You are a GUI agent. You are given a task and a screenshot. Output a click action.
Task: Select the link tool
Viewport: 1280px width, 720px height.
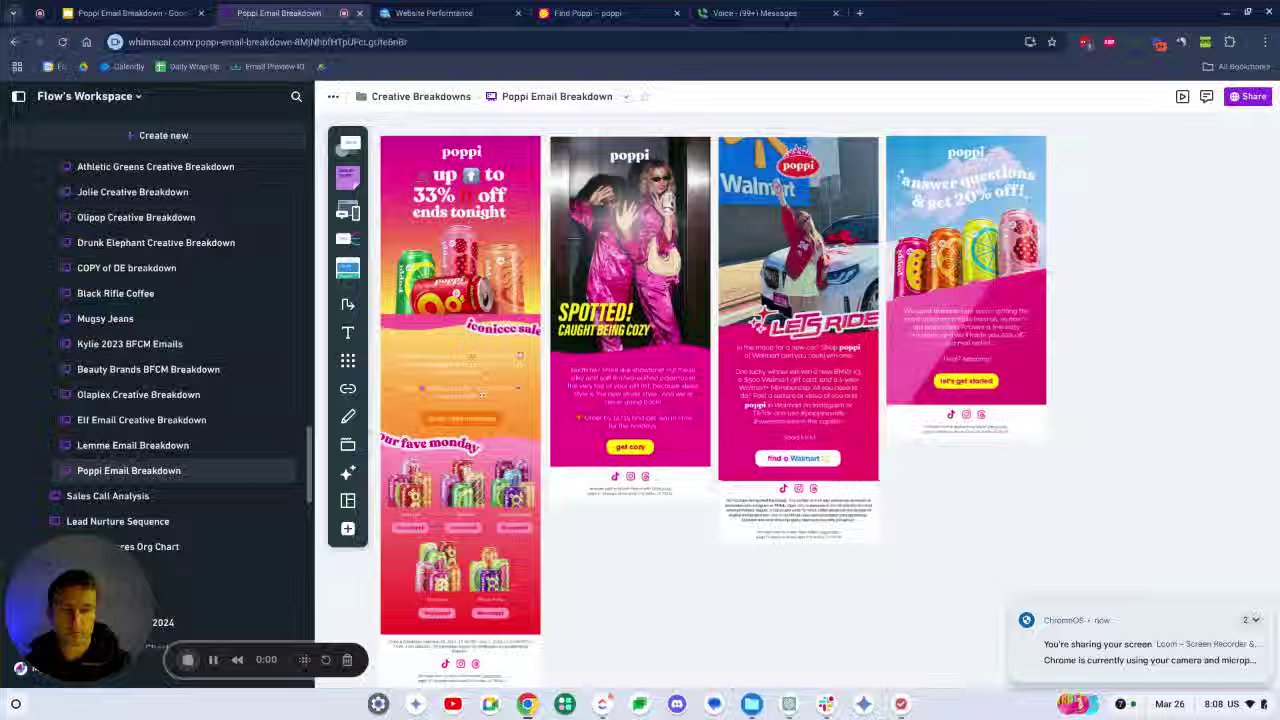click(348, 388)
